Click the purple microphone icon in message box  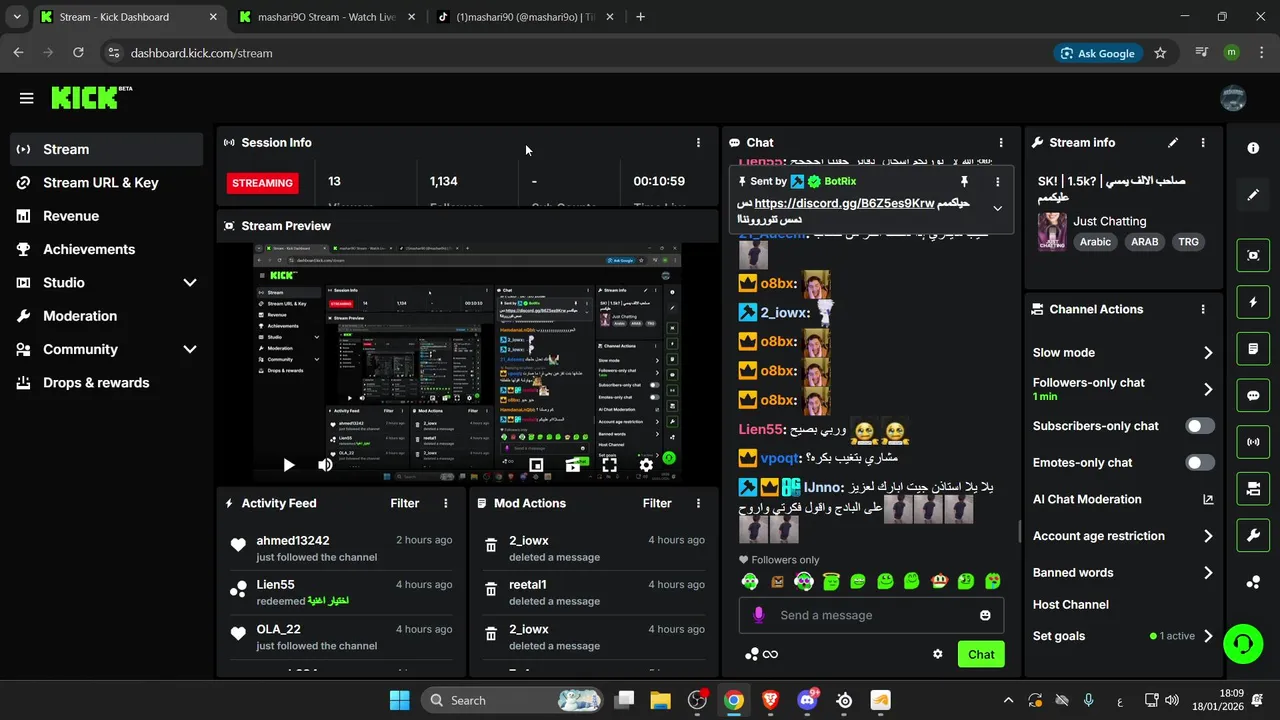[759, 615]
